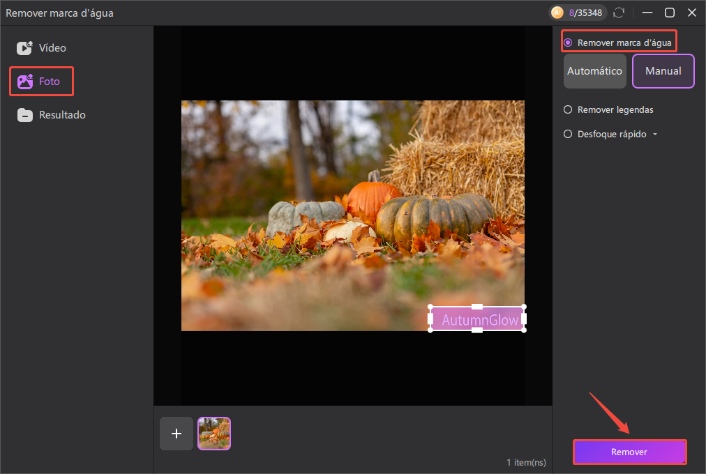Maximize the application window
The width and height of the screenshot is (706, 474).
pyautogui.click(x=669, y=13)
